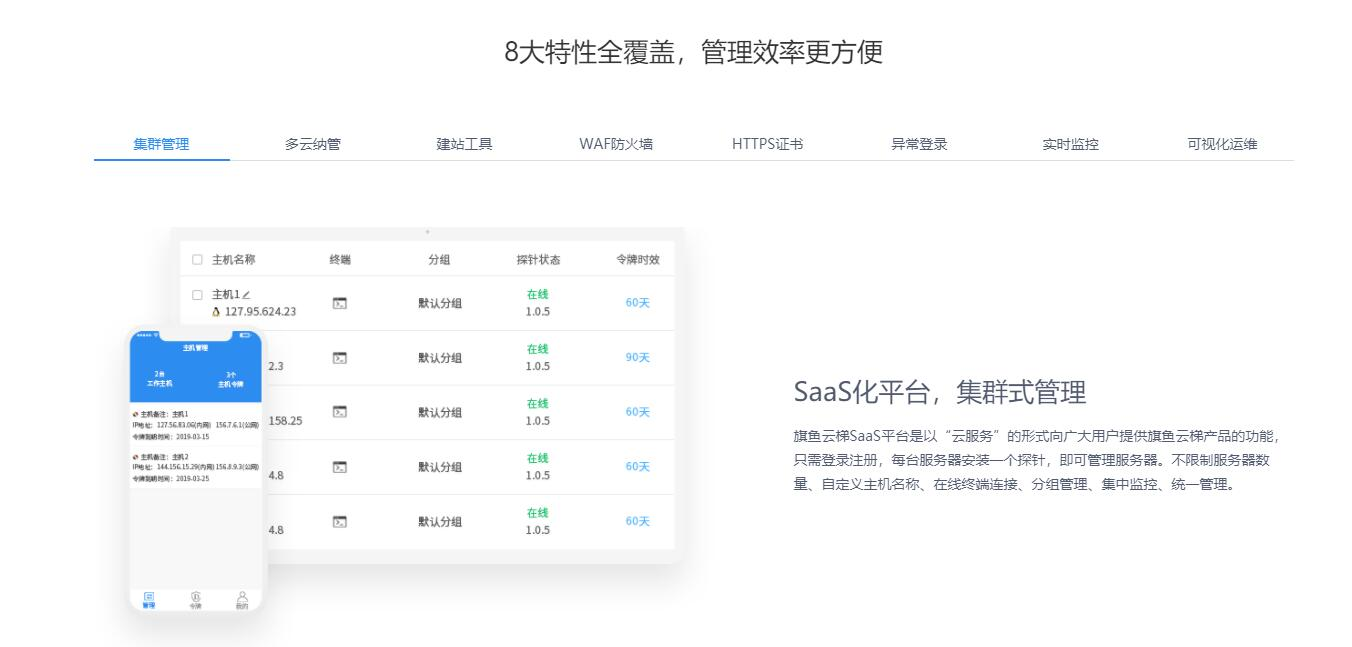Select the 异常登录 tab
The height and width of the screenshot is (647, 1352).
[x=919, y=144]
